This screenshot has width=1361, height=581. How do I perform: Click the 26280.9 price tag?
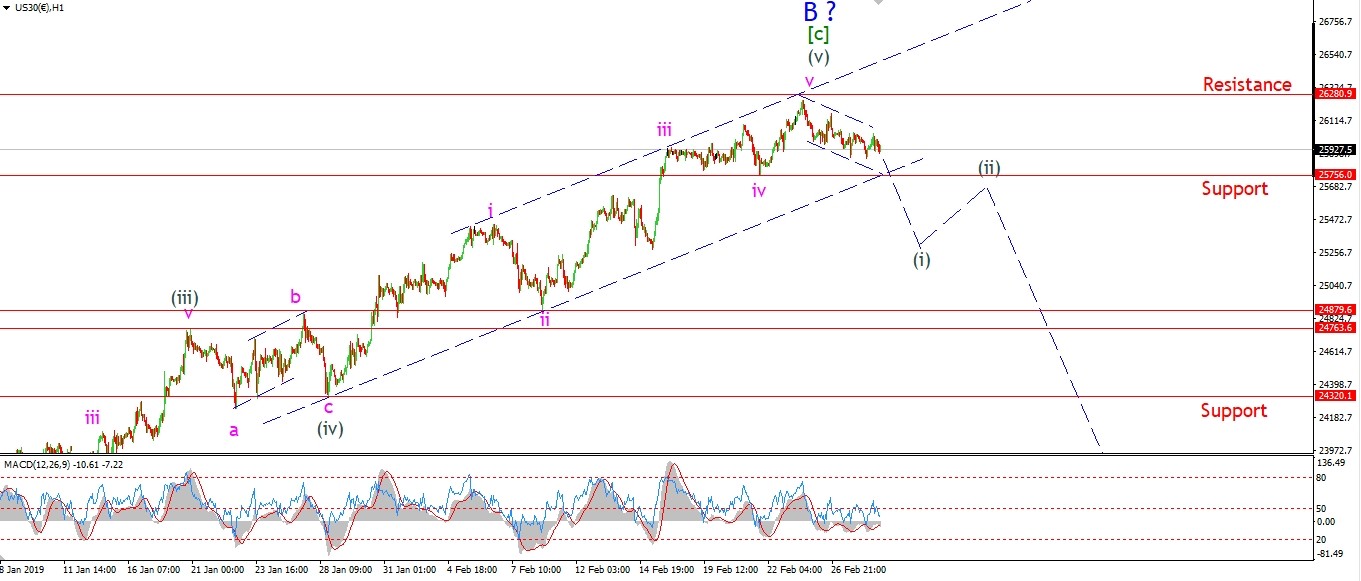(x=1336, y=94)
